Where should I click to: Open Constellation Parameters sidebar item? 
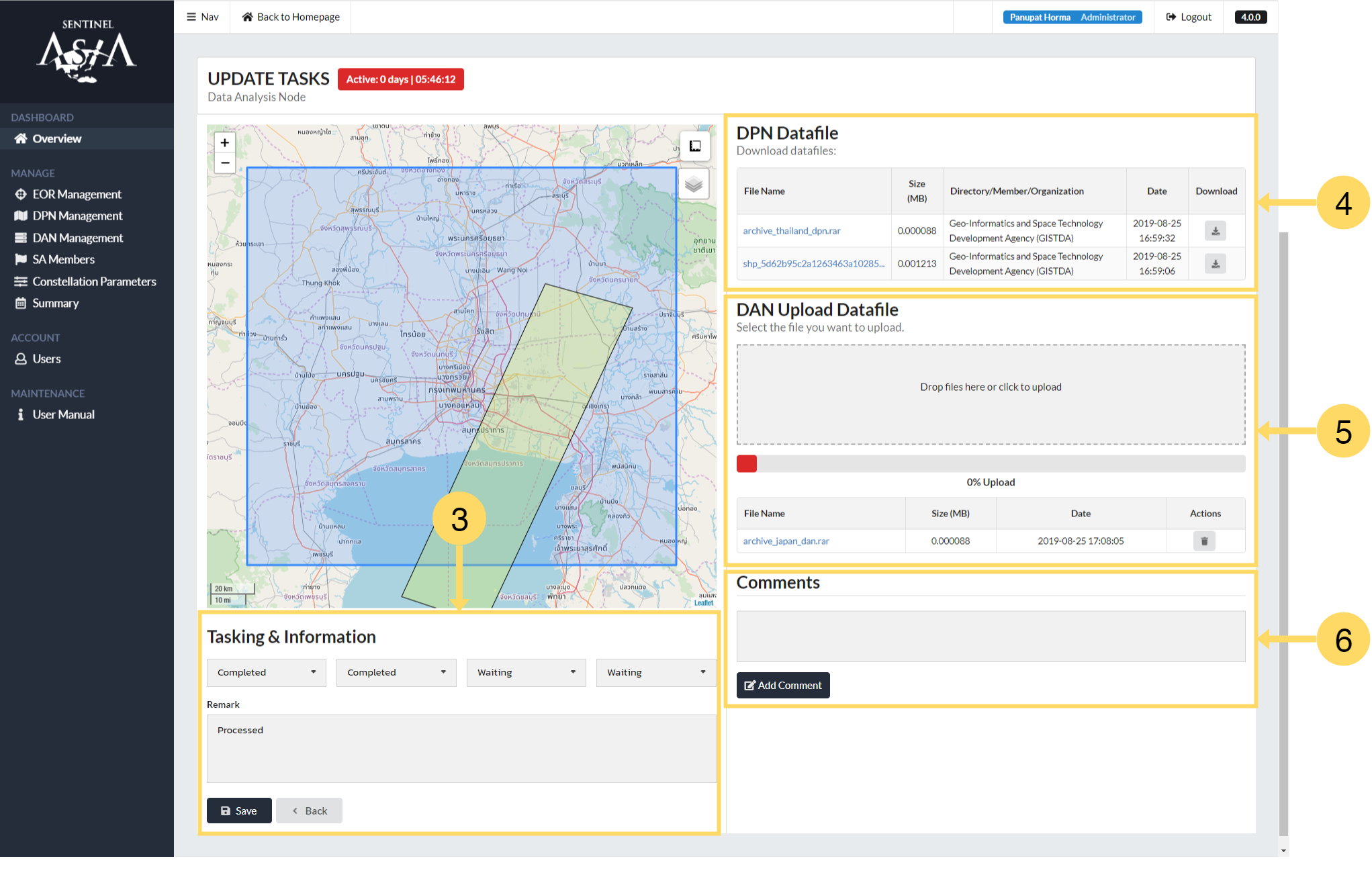[x=94, y=281]
